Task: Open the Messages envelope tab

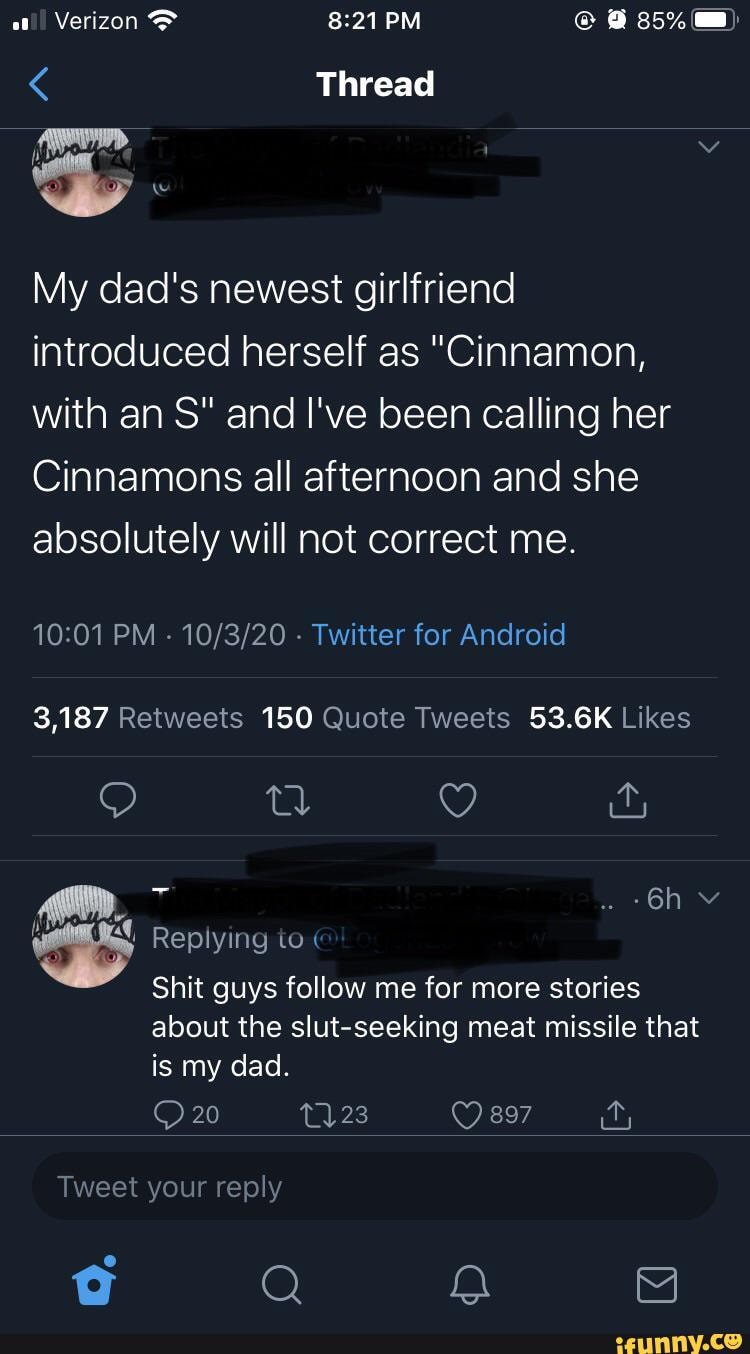Action: click(x=656, y=1284)
